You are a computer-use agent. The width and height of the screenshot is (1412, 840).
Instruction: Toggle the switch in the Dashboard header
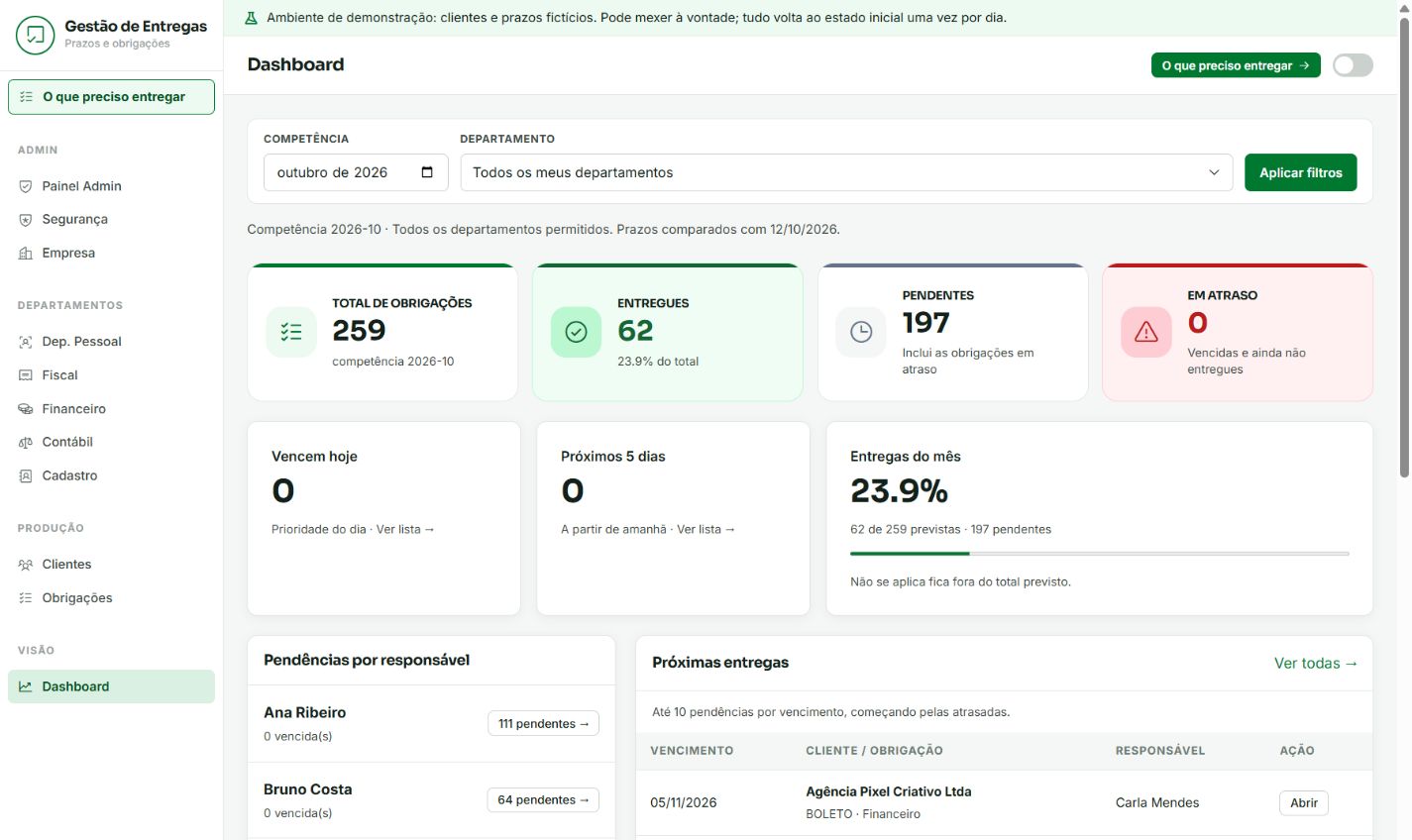click(x=1353, y=65)
